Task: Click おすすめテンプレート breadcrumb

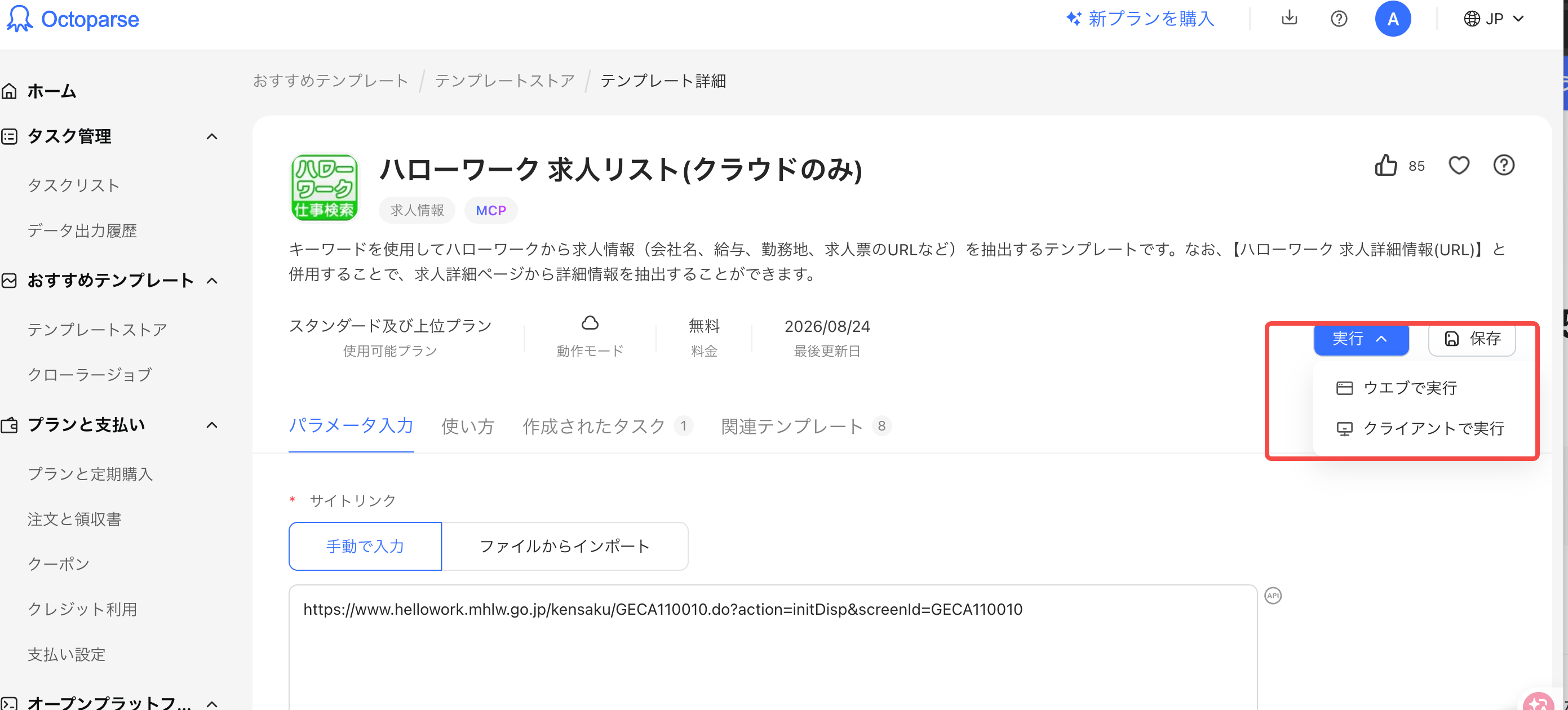Action: coord(330,81)
